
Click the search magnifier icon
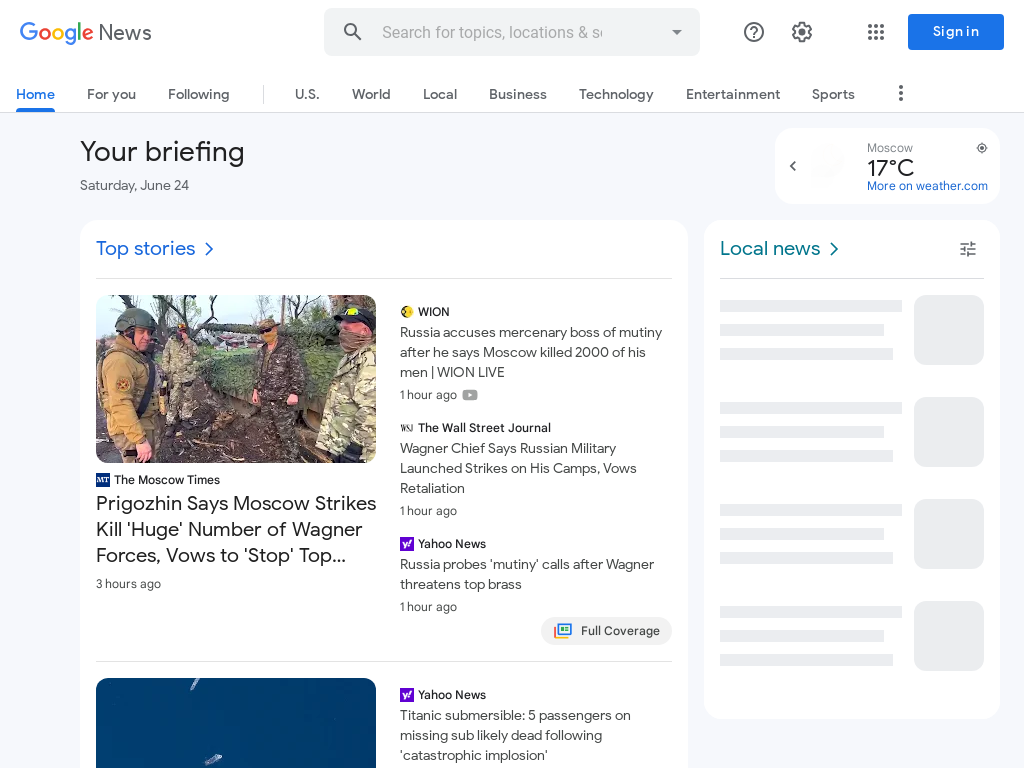[x=353, y=32]
